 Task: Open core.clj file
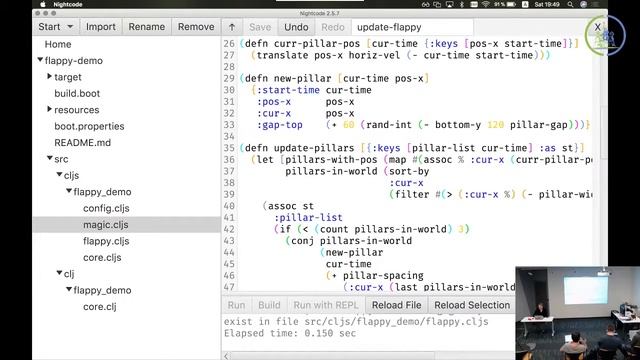point(100,307)
